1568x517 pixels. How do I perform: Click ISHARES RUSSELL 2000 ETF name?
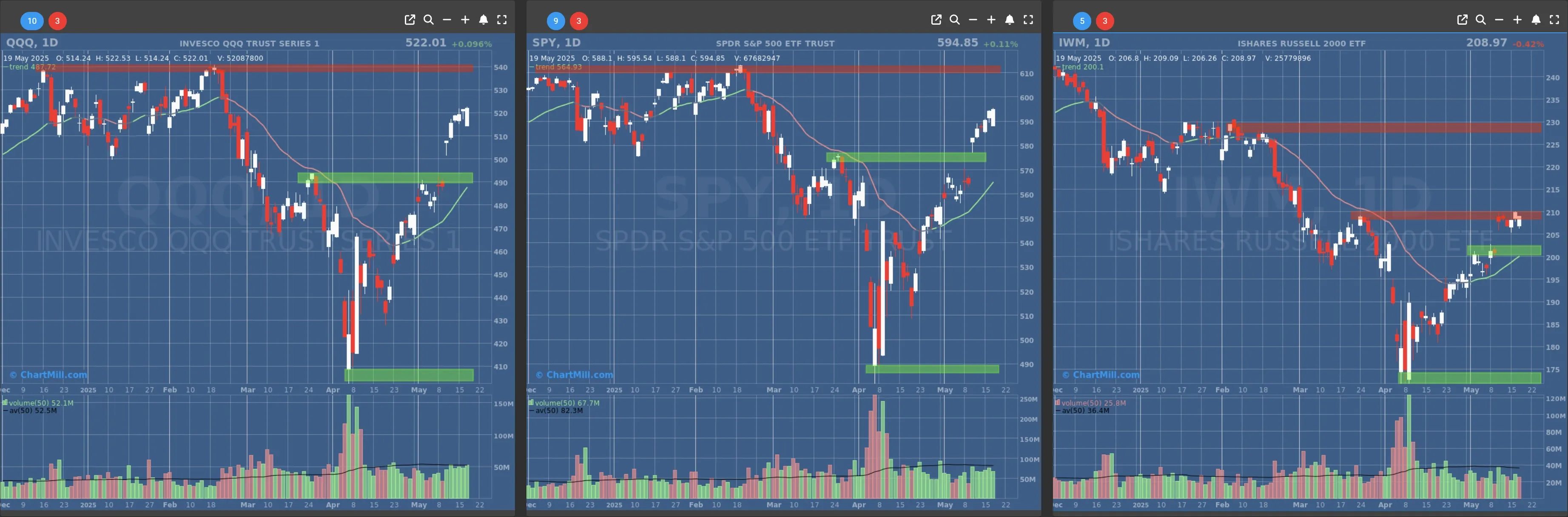(x=1301, y=43)
